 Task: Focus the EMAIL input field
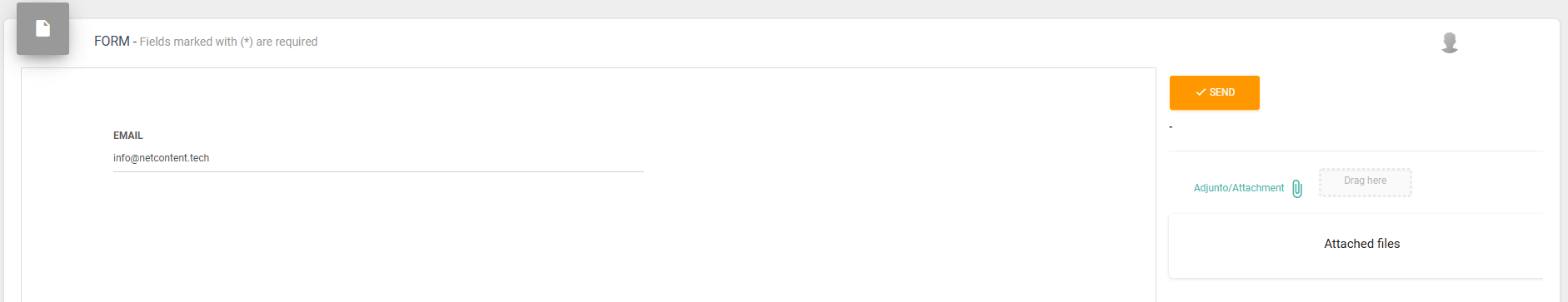click(378, 158)
